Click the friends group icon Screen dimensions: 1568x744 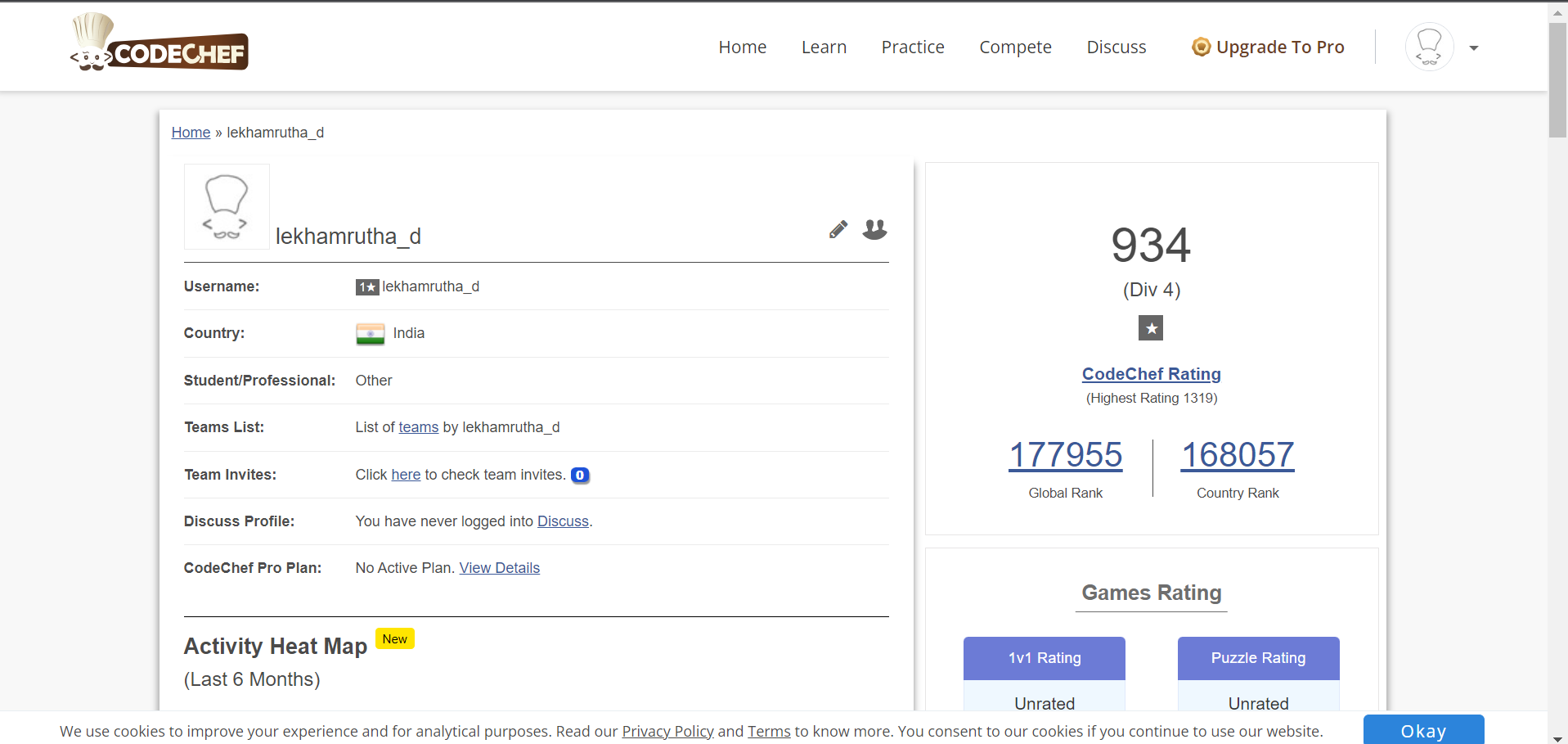point(874,229)
